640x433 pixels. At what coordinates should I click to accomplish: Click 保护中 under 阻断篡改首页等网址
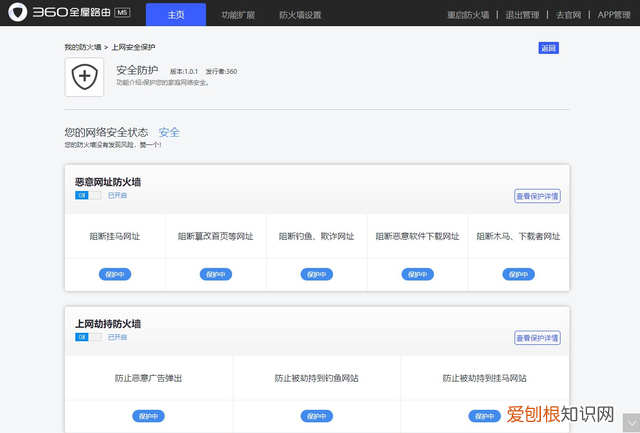216,274
